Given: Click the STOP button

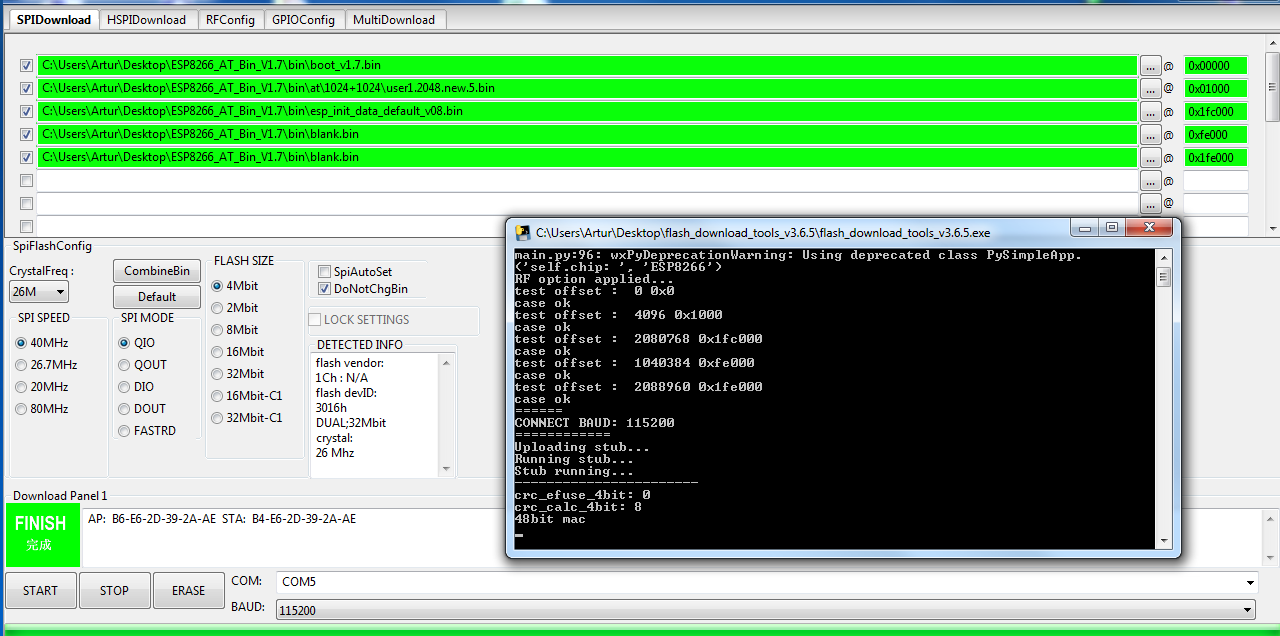Looking at the screenshot, I should pos(114,590).
